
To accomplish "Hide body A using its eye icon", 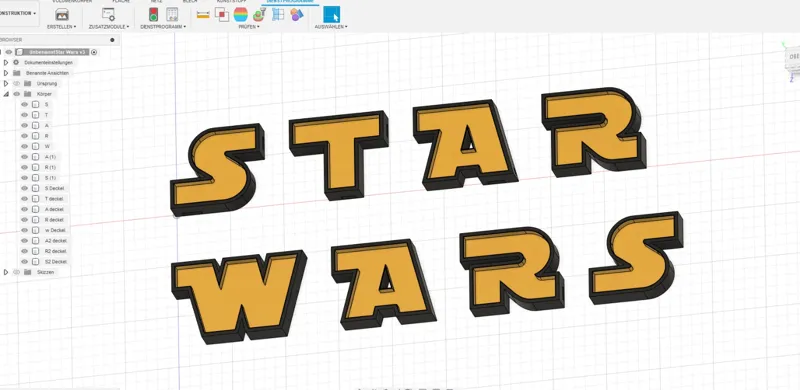I will [24, 125].
